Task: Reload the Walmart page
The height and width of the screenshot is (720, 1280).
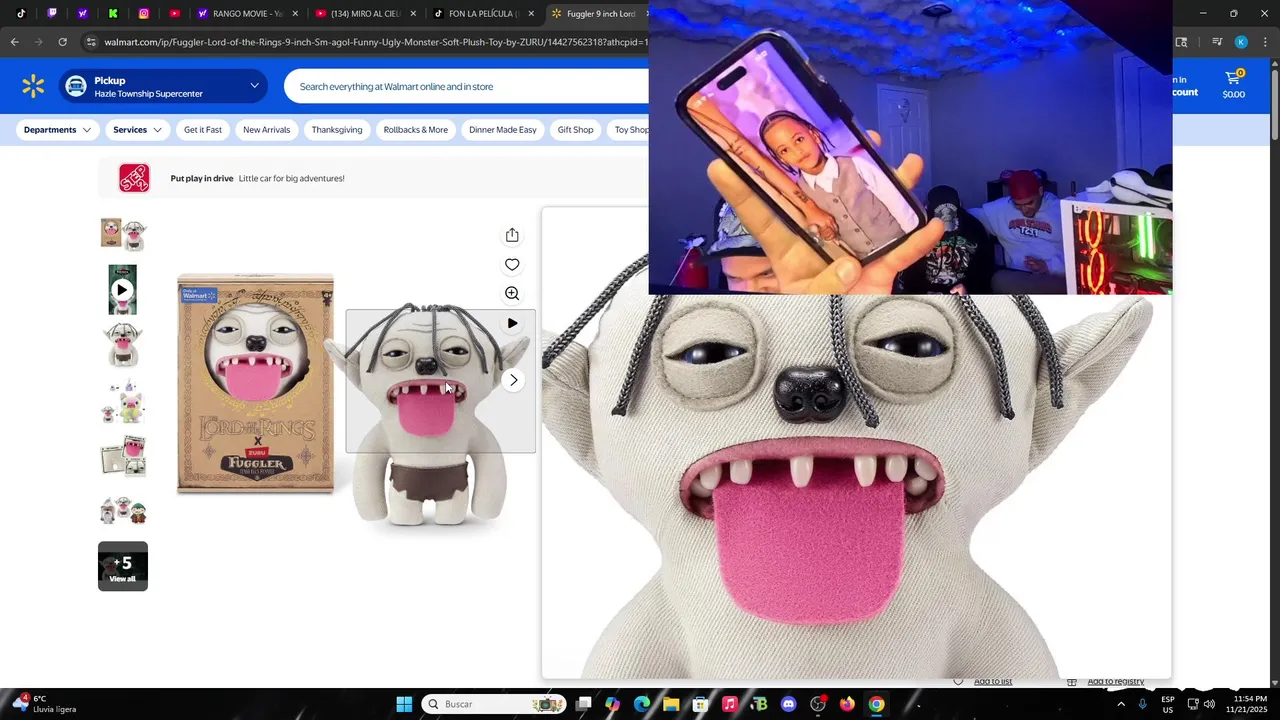Action: tap(62, 42)
